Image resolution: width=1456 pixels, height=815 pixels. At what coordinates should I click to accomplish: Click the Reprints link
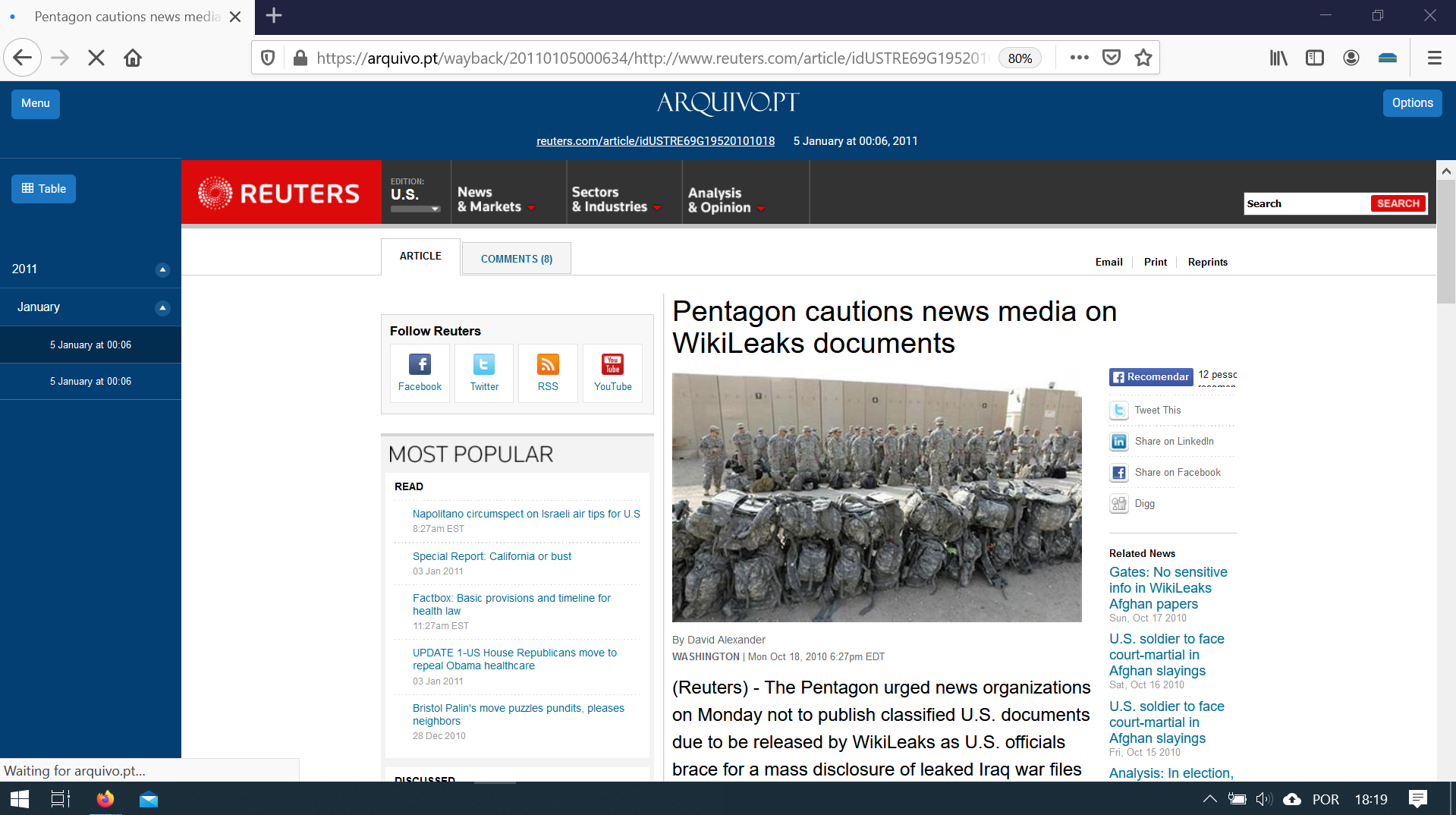1207,262
